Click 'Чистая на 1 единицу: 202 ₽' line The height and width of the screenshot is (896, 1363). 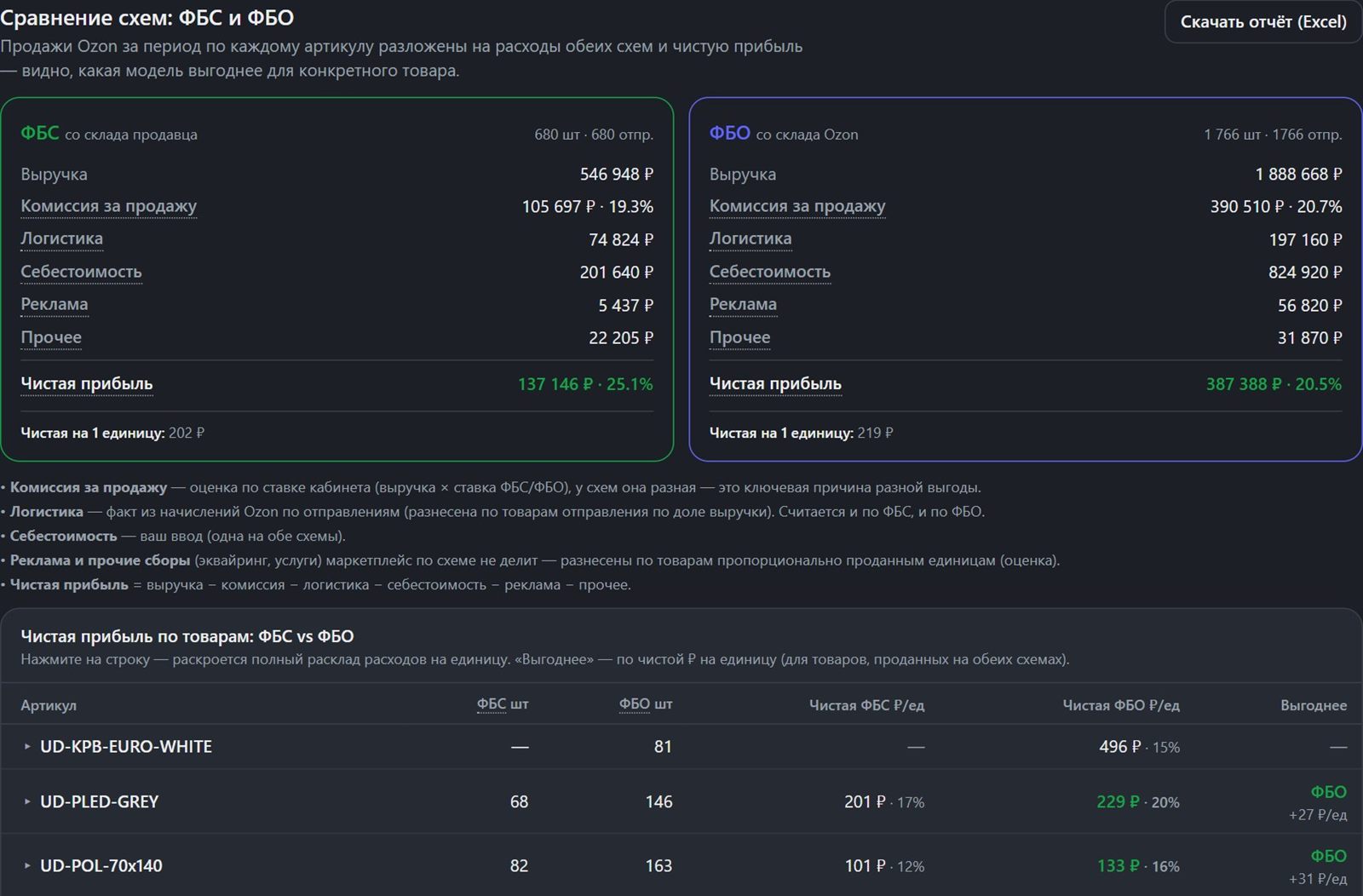pyautogui.click(x=112, y=434)
